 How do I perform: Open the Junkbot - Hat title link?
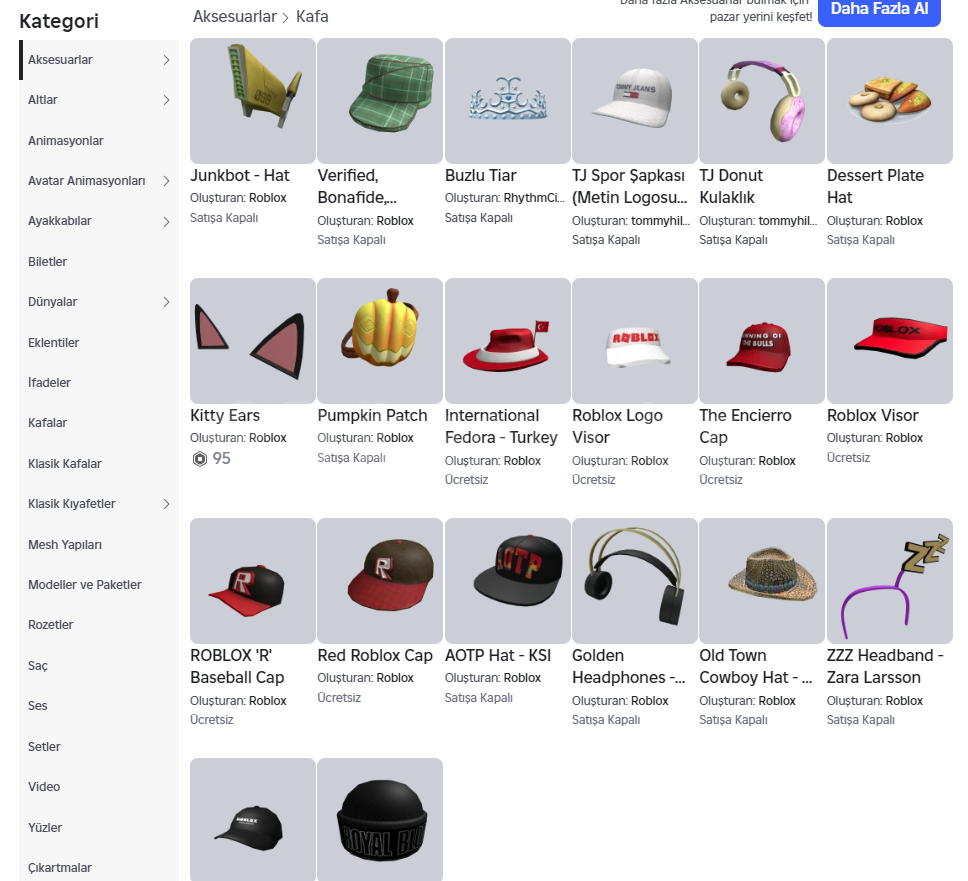pyautogui.click(x=240, y=175)
